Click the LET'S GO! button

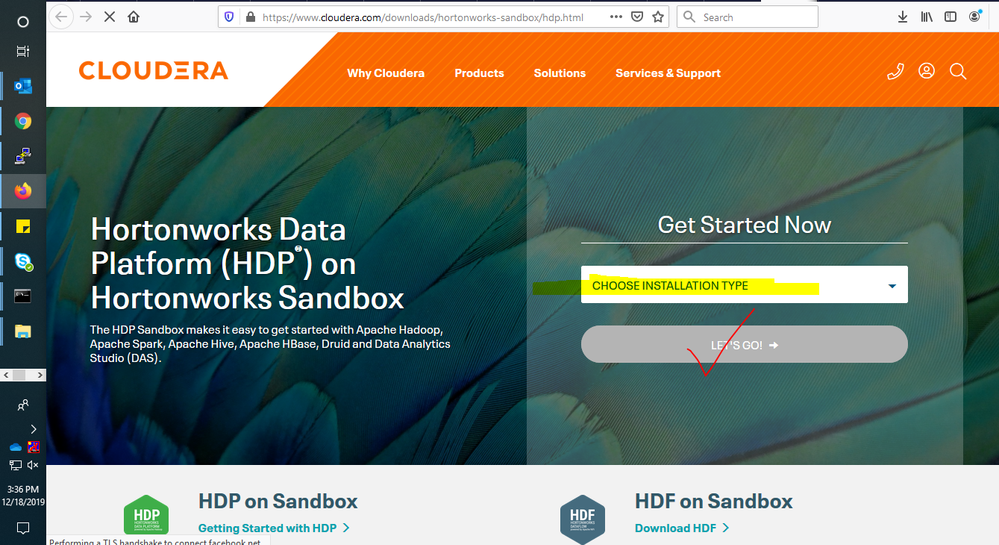[x=744, y=344]
